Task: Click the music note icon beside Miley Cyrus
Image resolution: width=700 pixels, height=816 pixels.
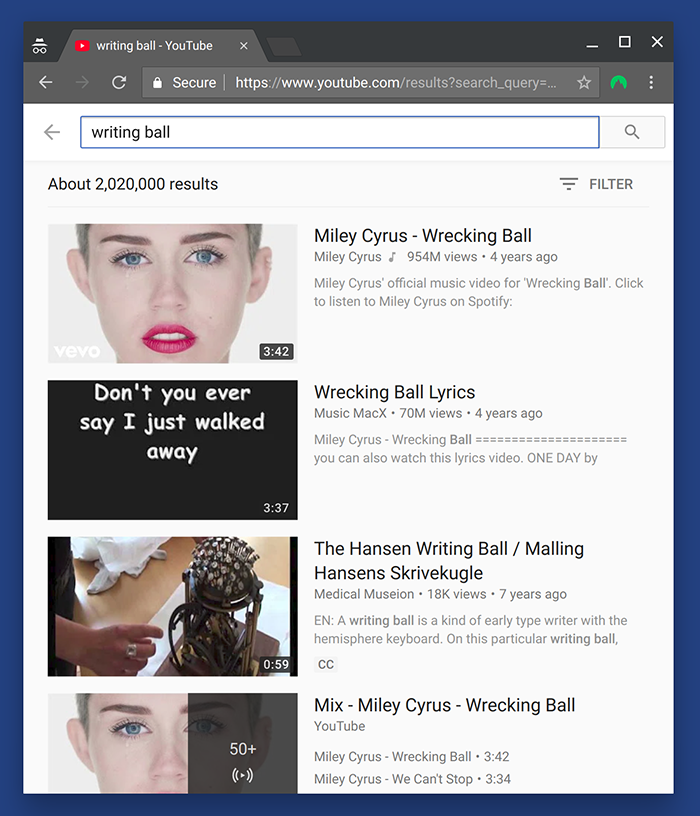Action: [x=392, y=257]
